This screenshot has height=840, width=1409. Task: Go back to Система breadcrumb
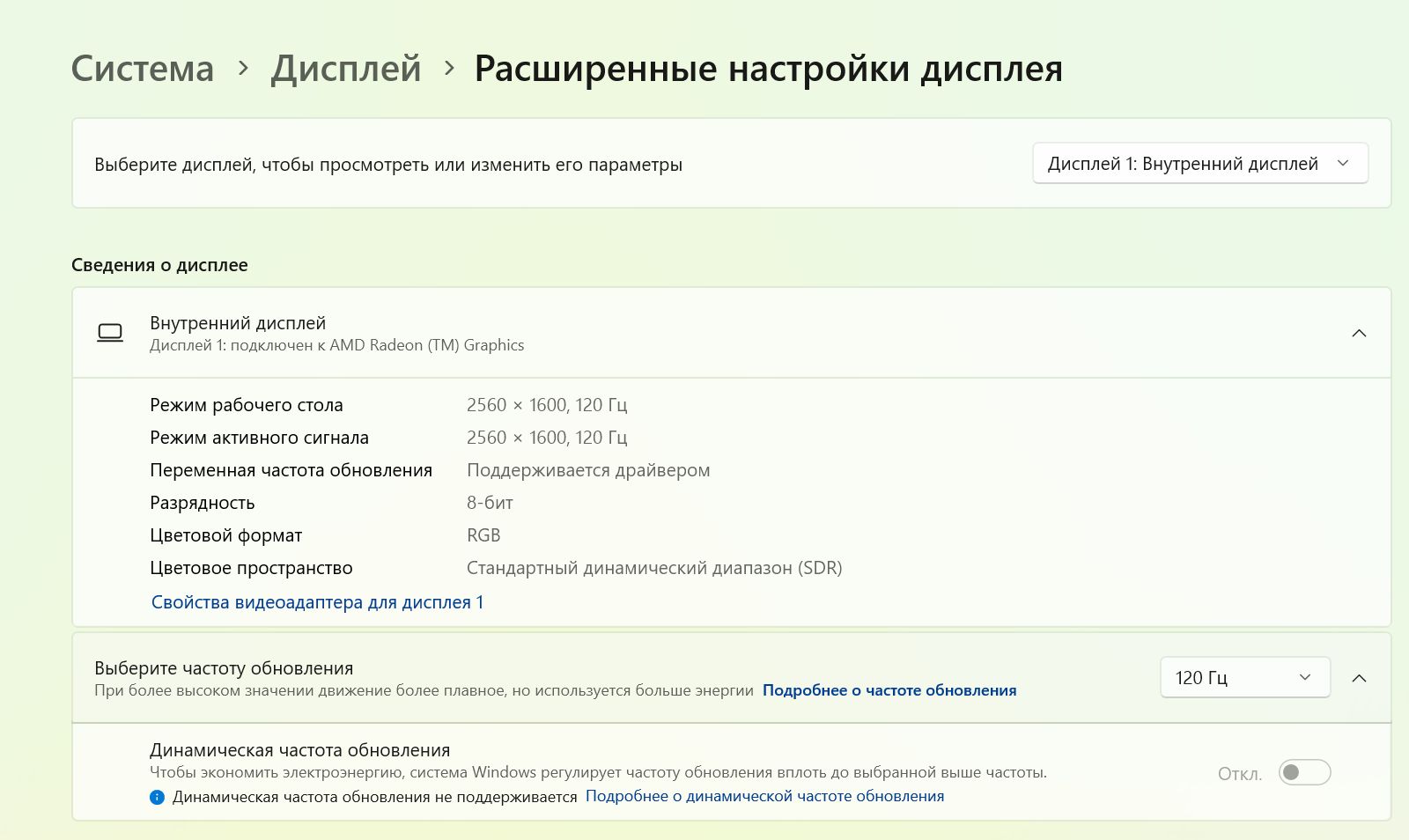click(143, 69)
